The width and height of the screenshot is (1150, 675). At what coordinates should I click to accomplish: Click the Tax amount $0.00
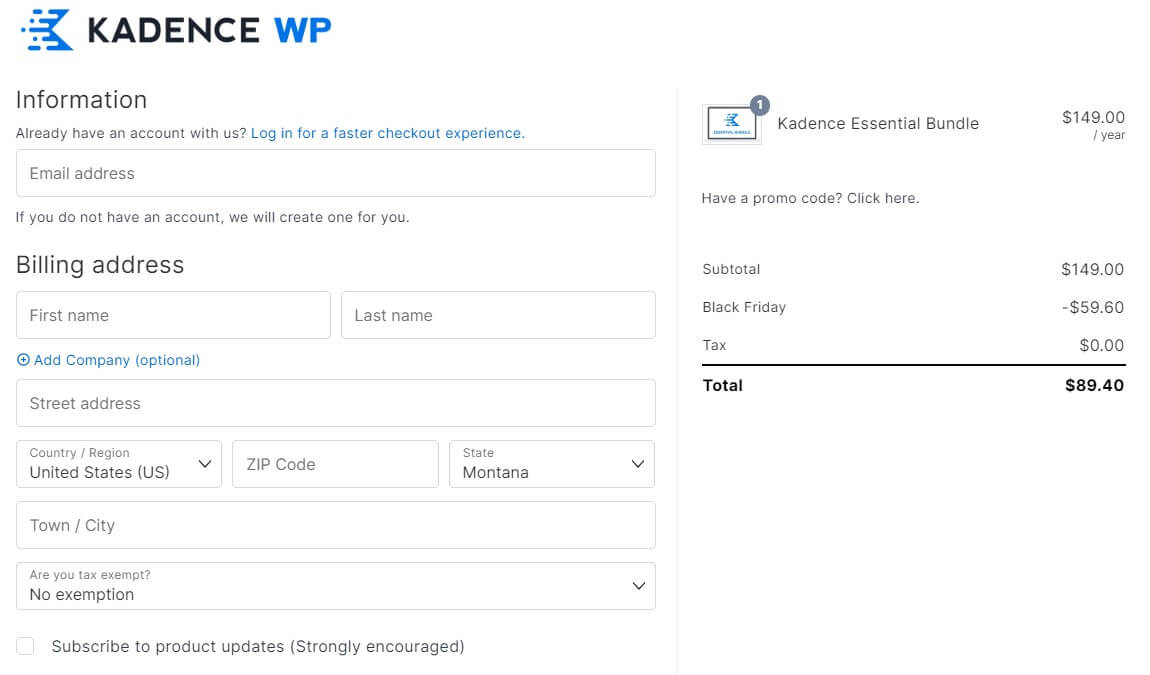[x=1102, y=346]
